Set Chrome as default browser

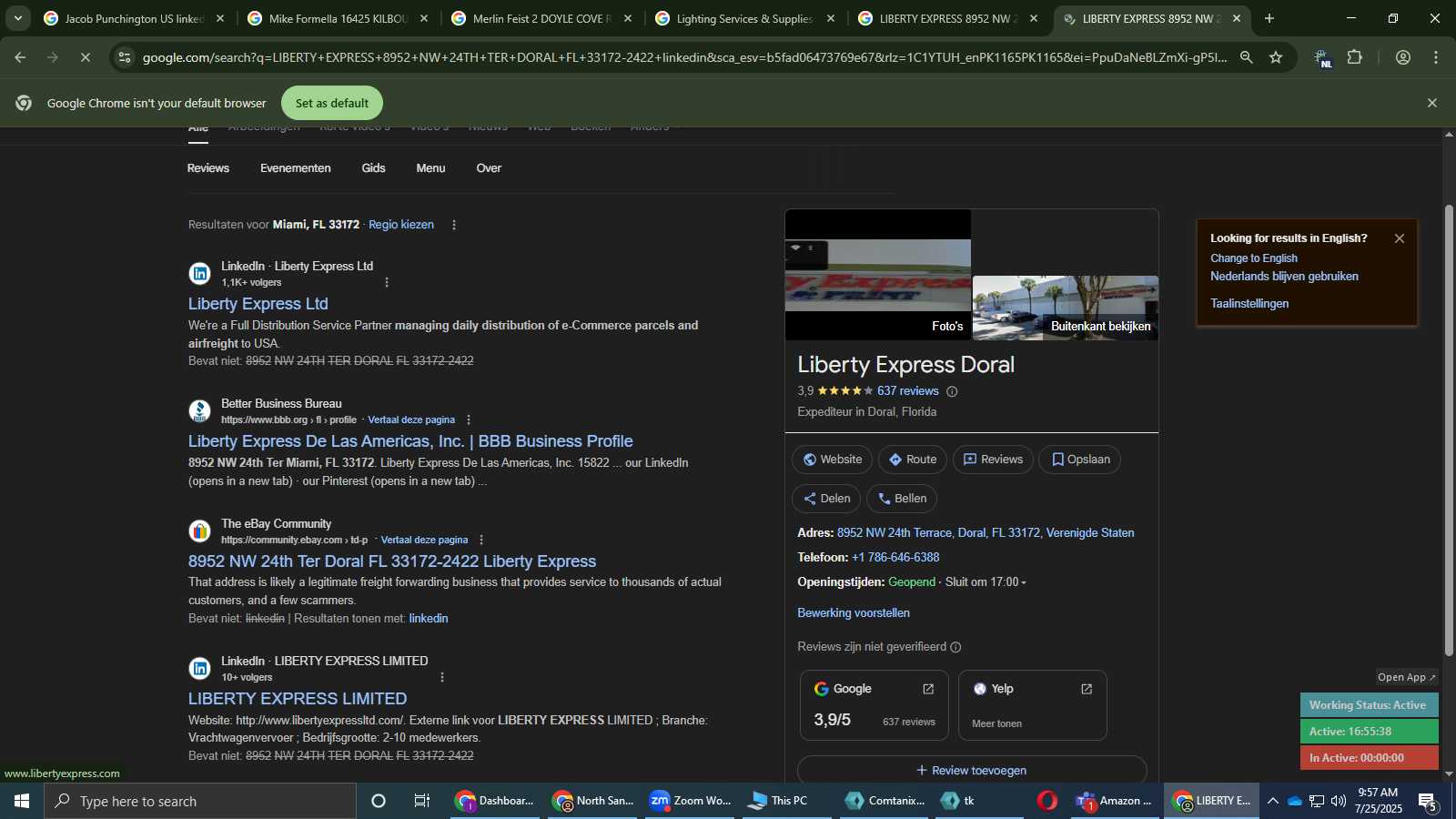click(x=332, y=103)
